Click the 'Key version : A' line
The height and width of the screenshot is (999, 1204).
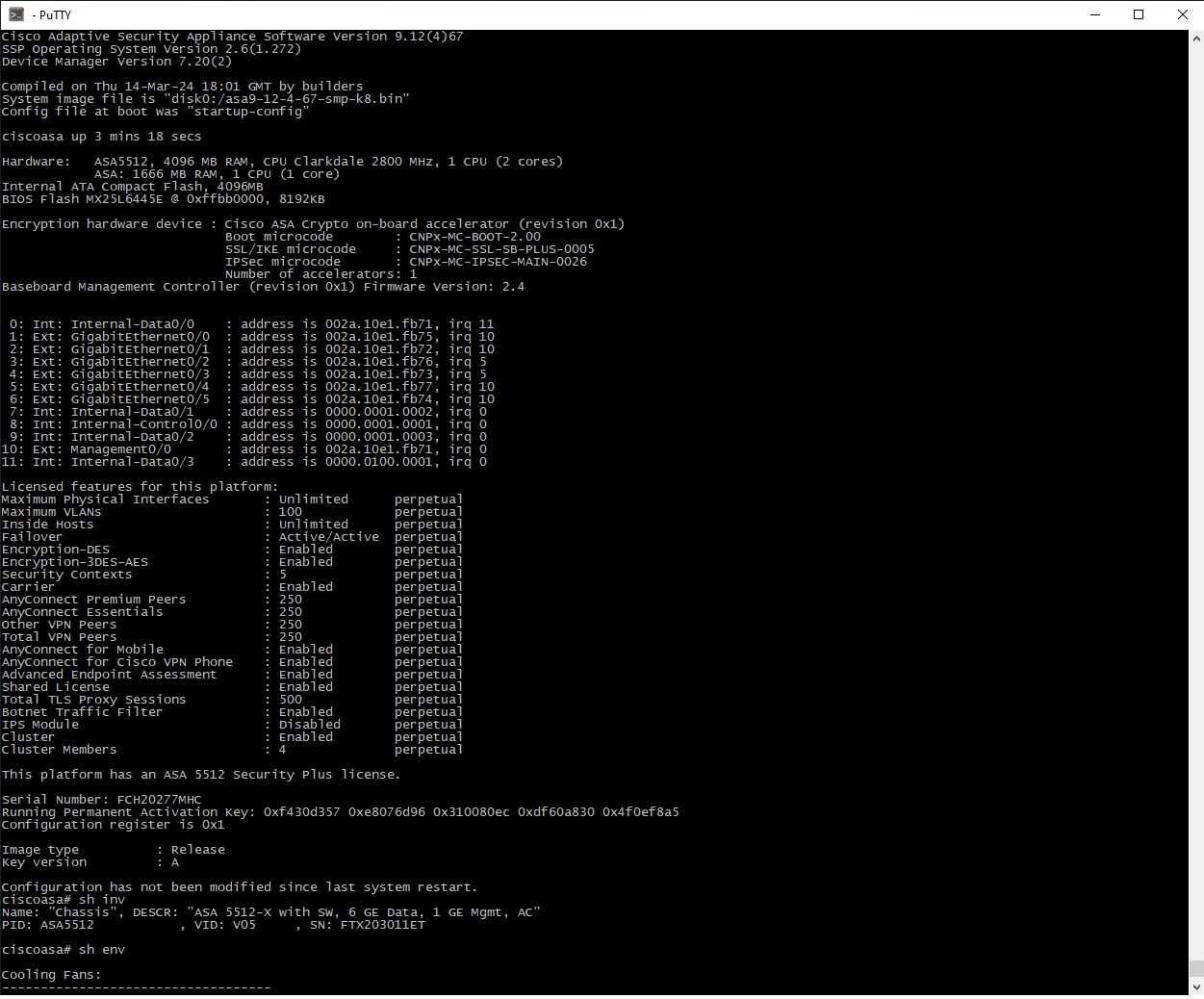tap(90, 862)
